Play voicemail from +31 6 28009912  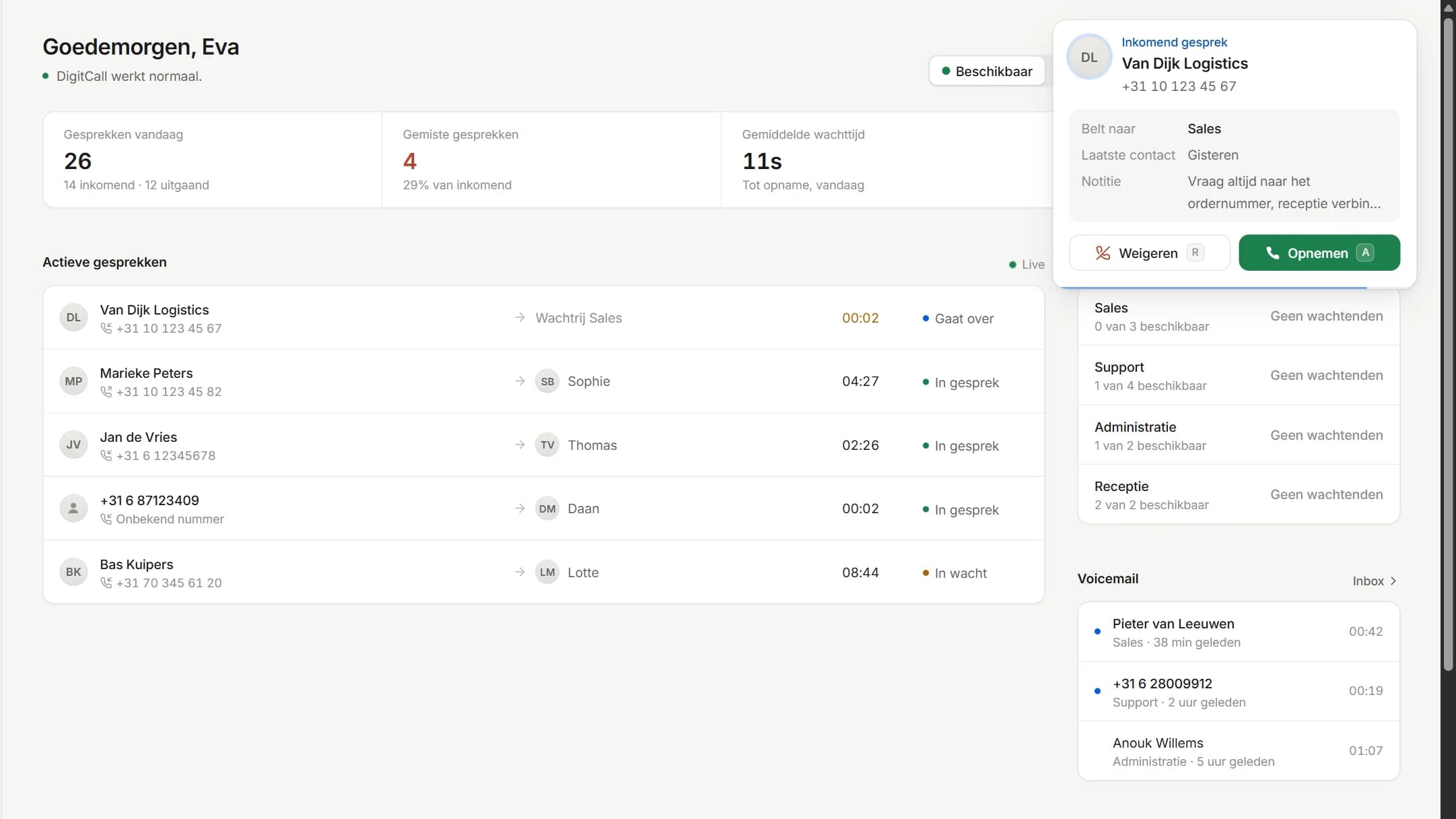1238,692
